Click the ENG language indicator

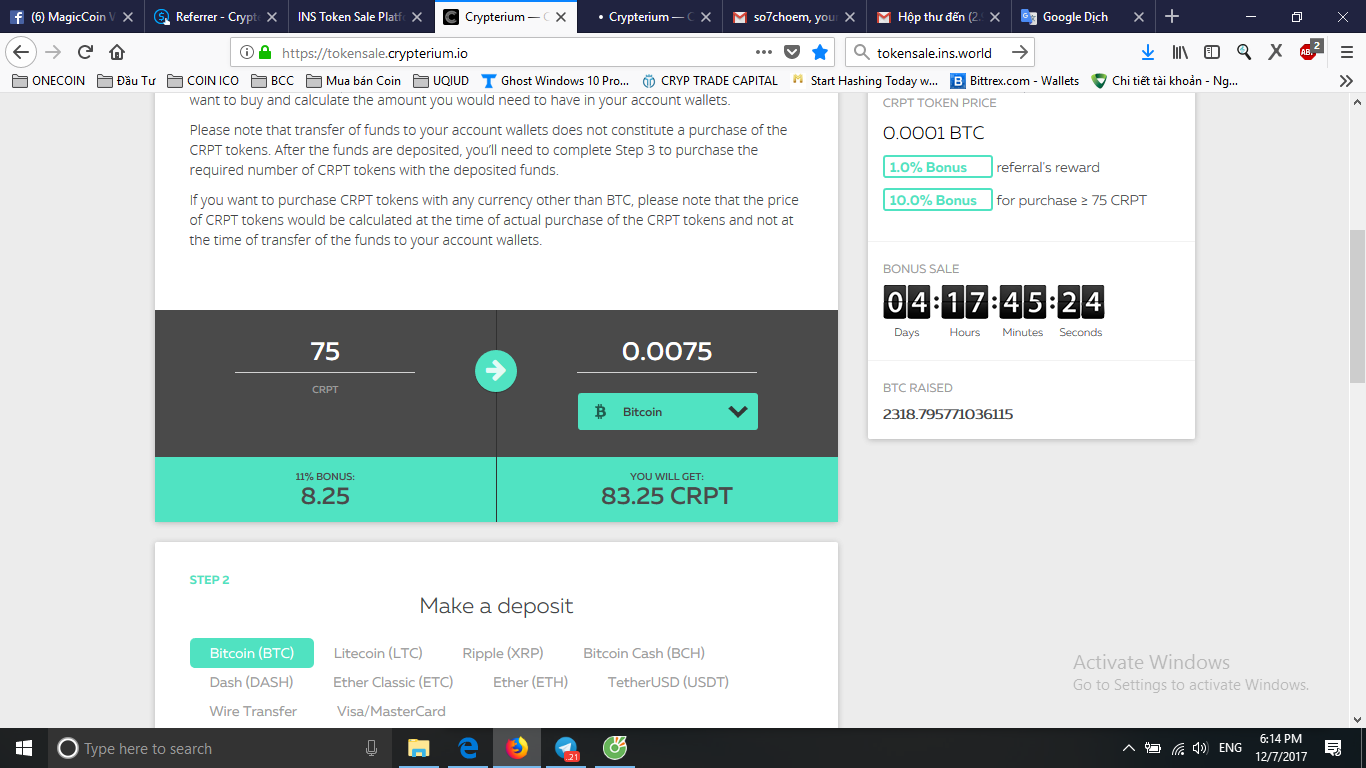1230,748
